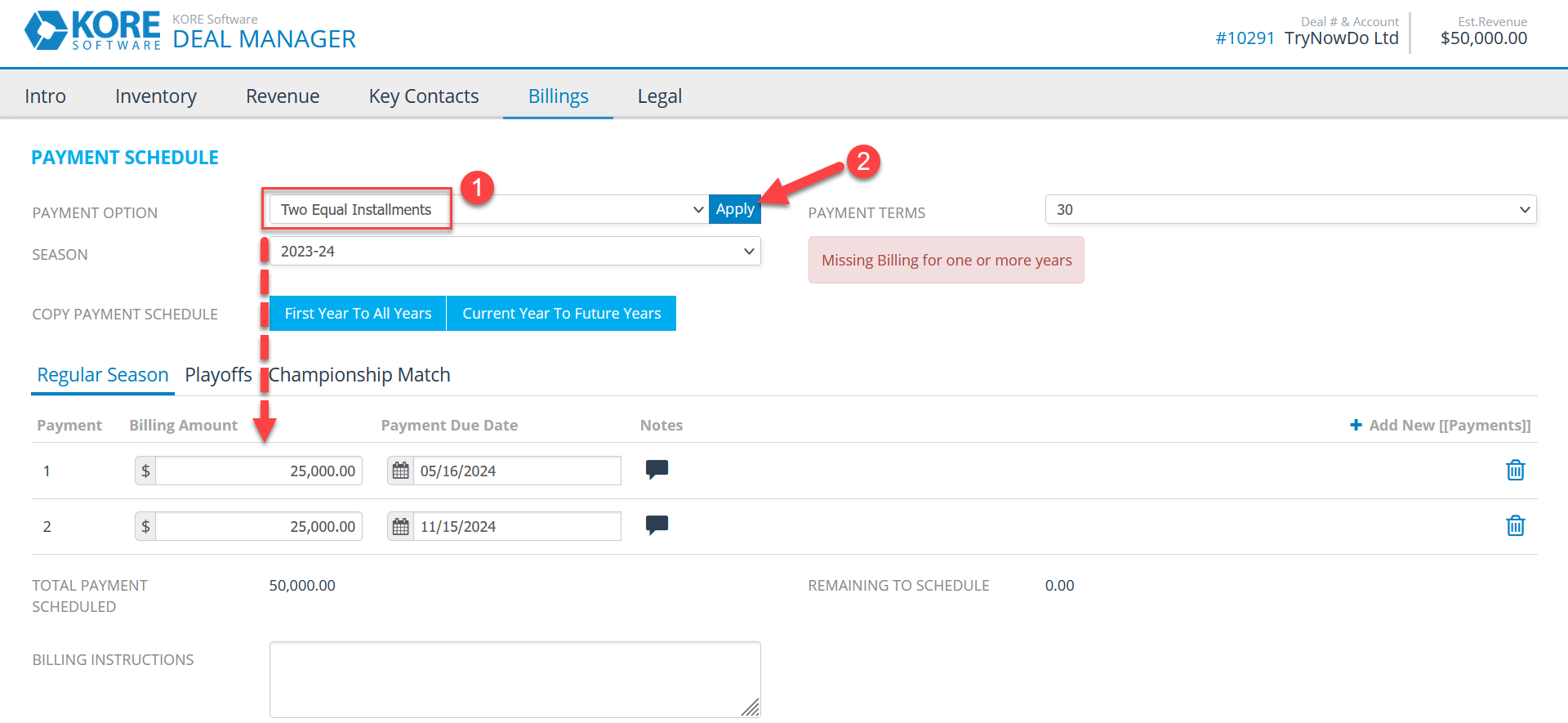Open calendar for payment 1 due date
Viewport: 1568px width, 723px height.
click(x=401, y=471)
